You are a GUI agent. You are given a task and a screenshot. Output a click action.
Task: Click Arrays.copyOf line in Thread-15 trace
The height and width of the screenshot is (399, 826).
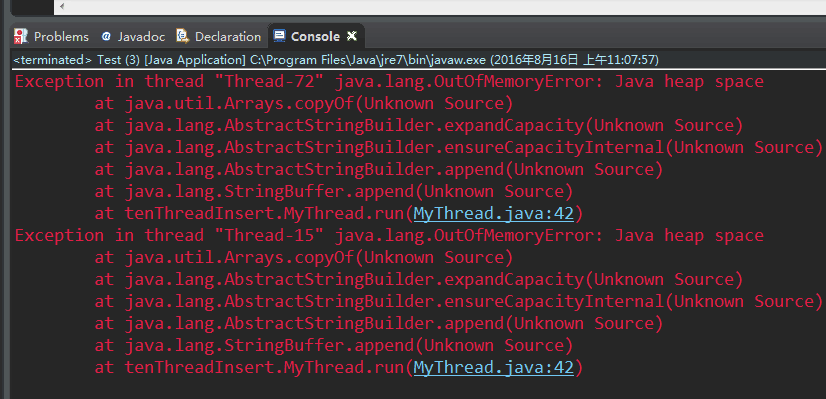point(304,258)
